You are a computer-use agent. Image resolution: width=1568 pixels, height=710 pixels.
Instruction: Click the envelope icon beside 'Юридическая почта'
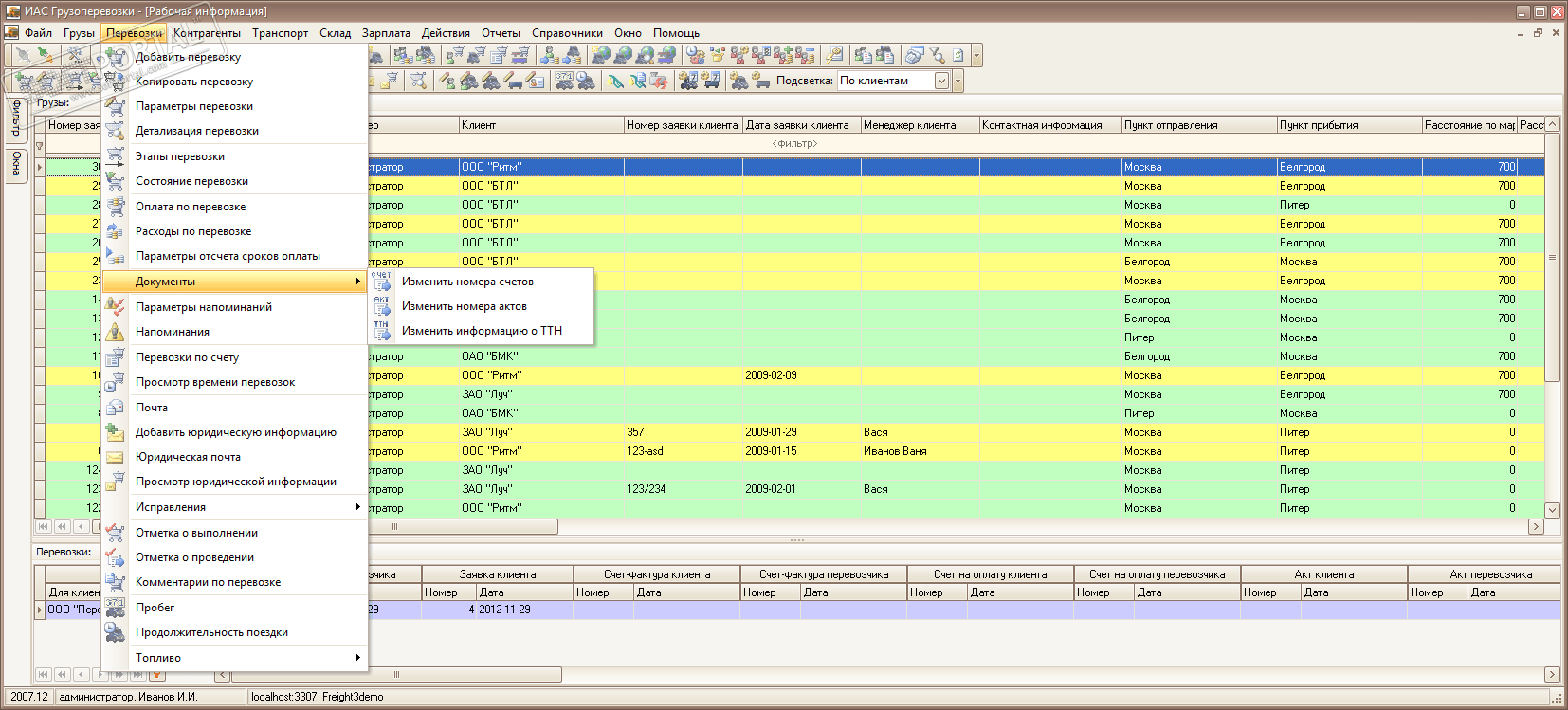coord(115,457)
